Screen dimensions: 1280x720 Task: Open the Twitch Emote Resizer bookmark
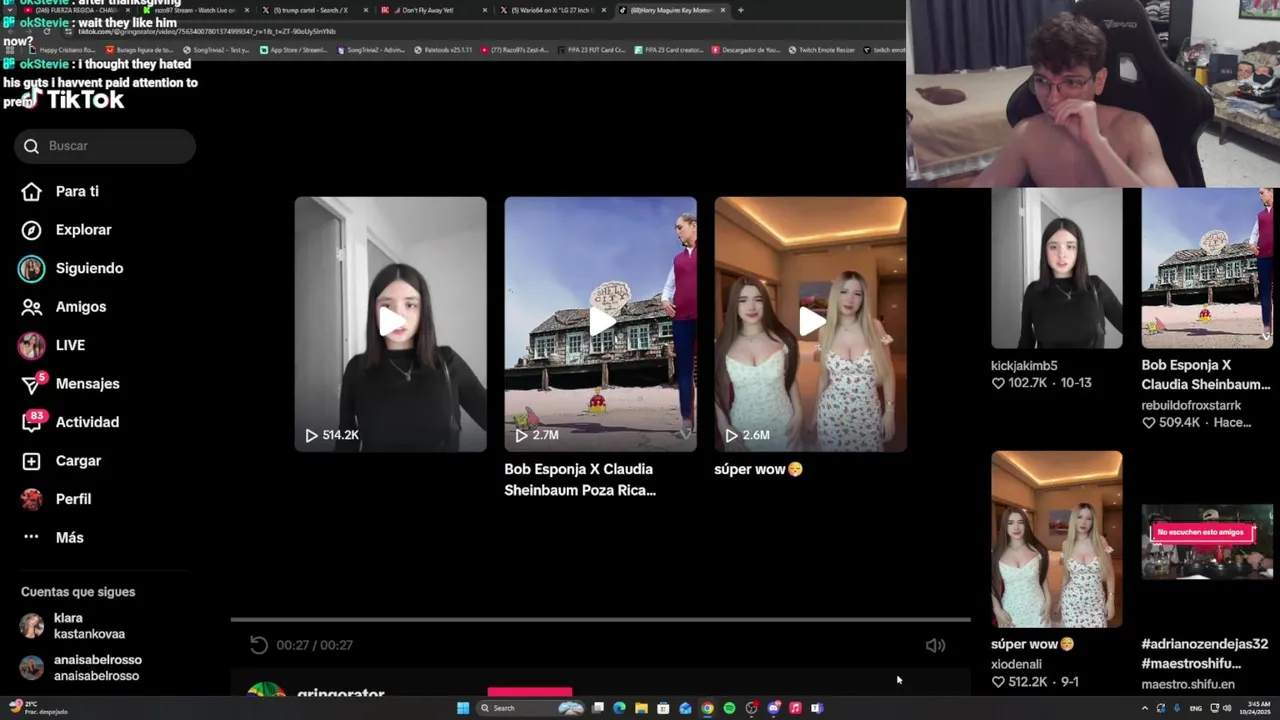tap(822, 49)
